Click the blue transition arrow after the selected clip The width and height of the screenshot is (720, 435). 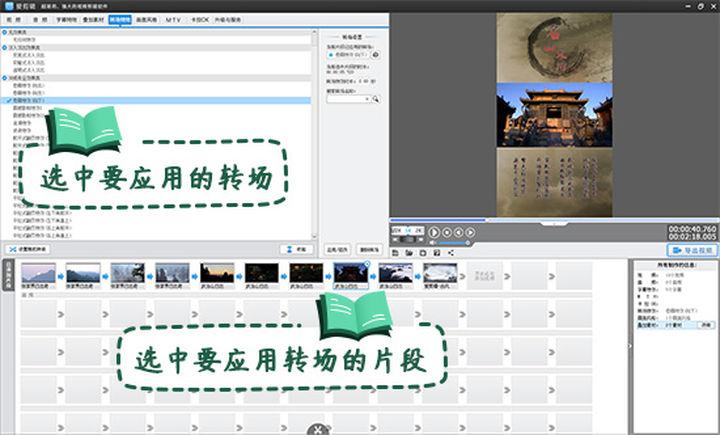pos(373,277)
